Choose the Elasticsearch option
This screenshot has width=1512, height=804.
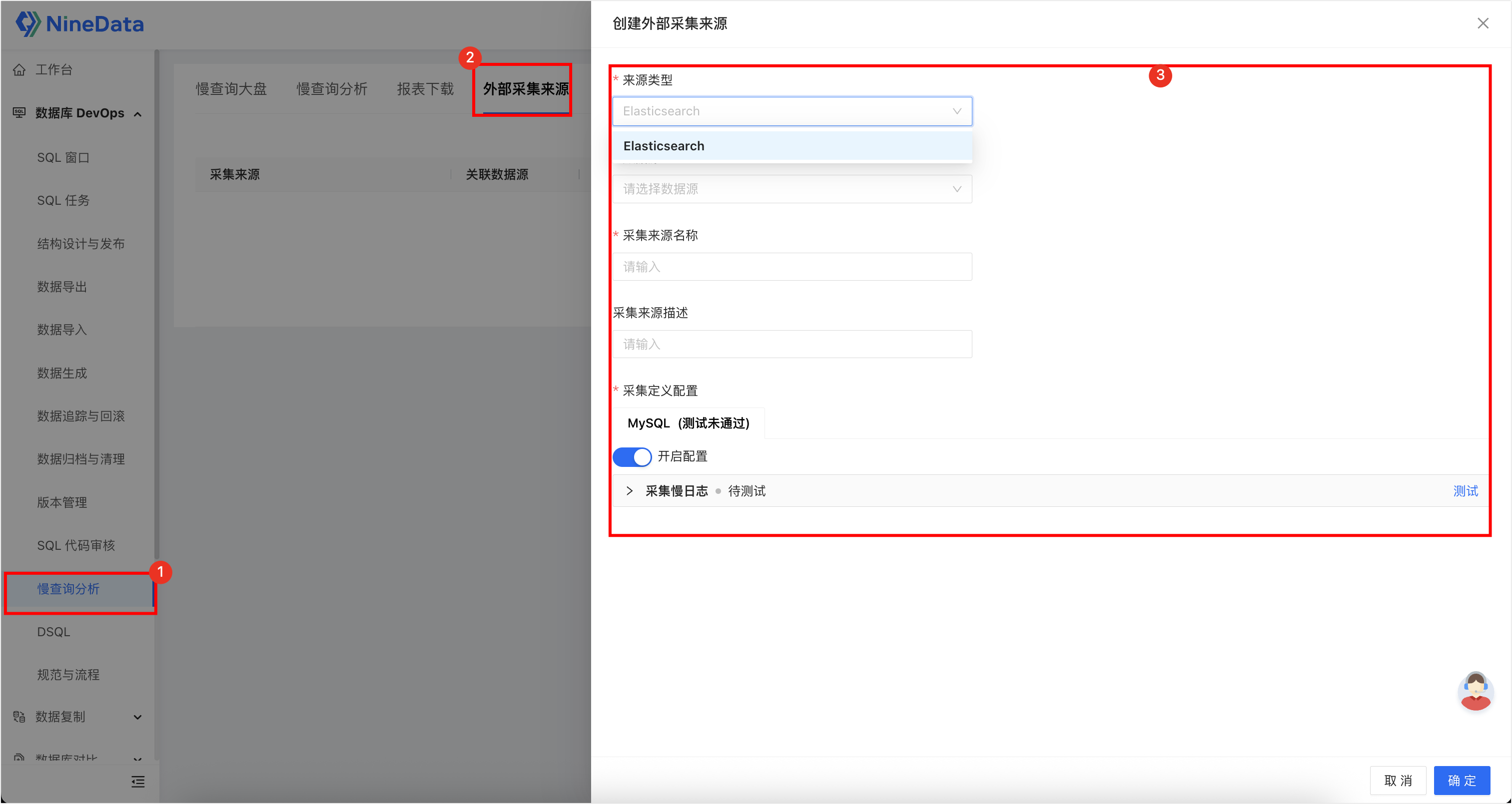[x=792, y=146]
